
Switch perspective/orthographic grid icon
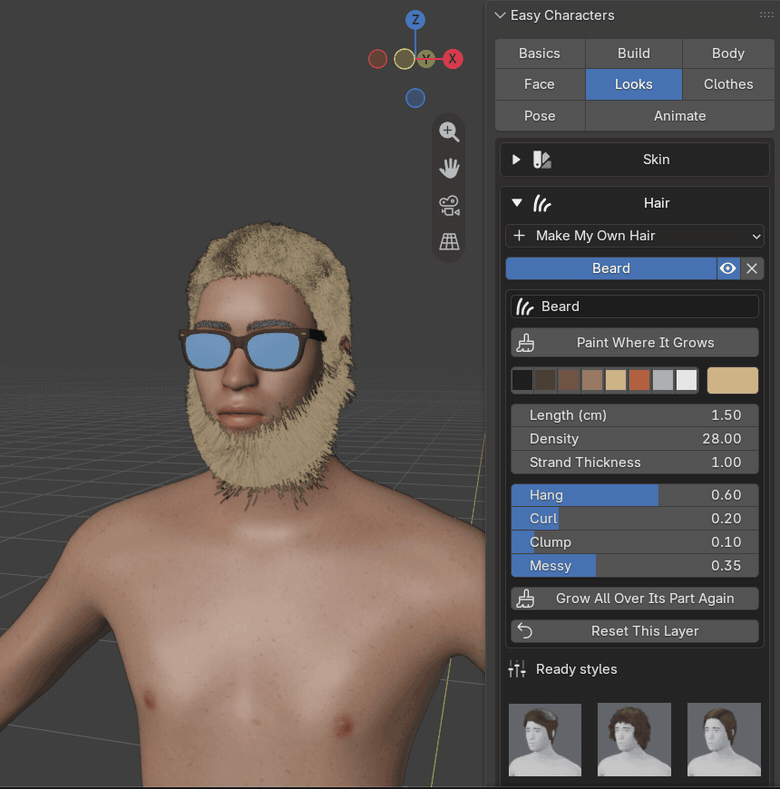click(x=449, y=242)
